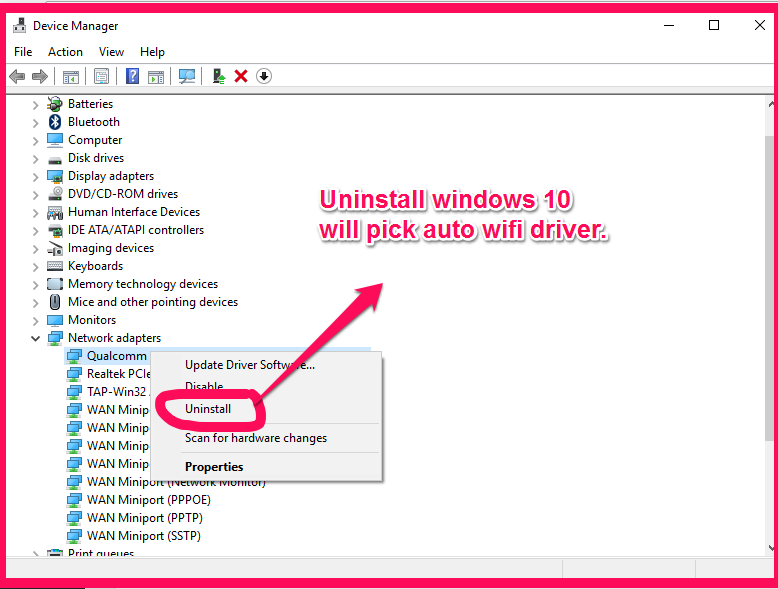Image resolution: width=778 pixels, height=589 pixels.
Task: Click the Update driver software toolbar icon
Action: pos(218,76)
